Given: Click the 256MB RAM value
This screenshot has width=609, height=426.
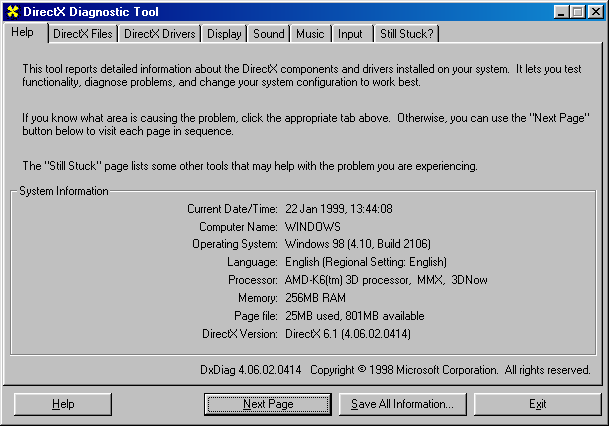Looking at the screenshot, I should tap(315, 298).
